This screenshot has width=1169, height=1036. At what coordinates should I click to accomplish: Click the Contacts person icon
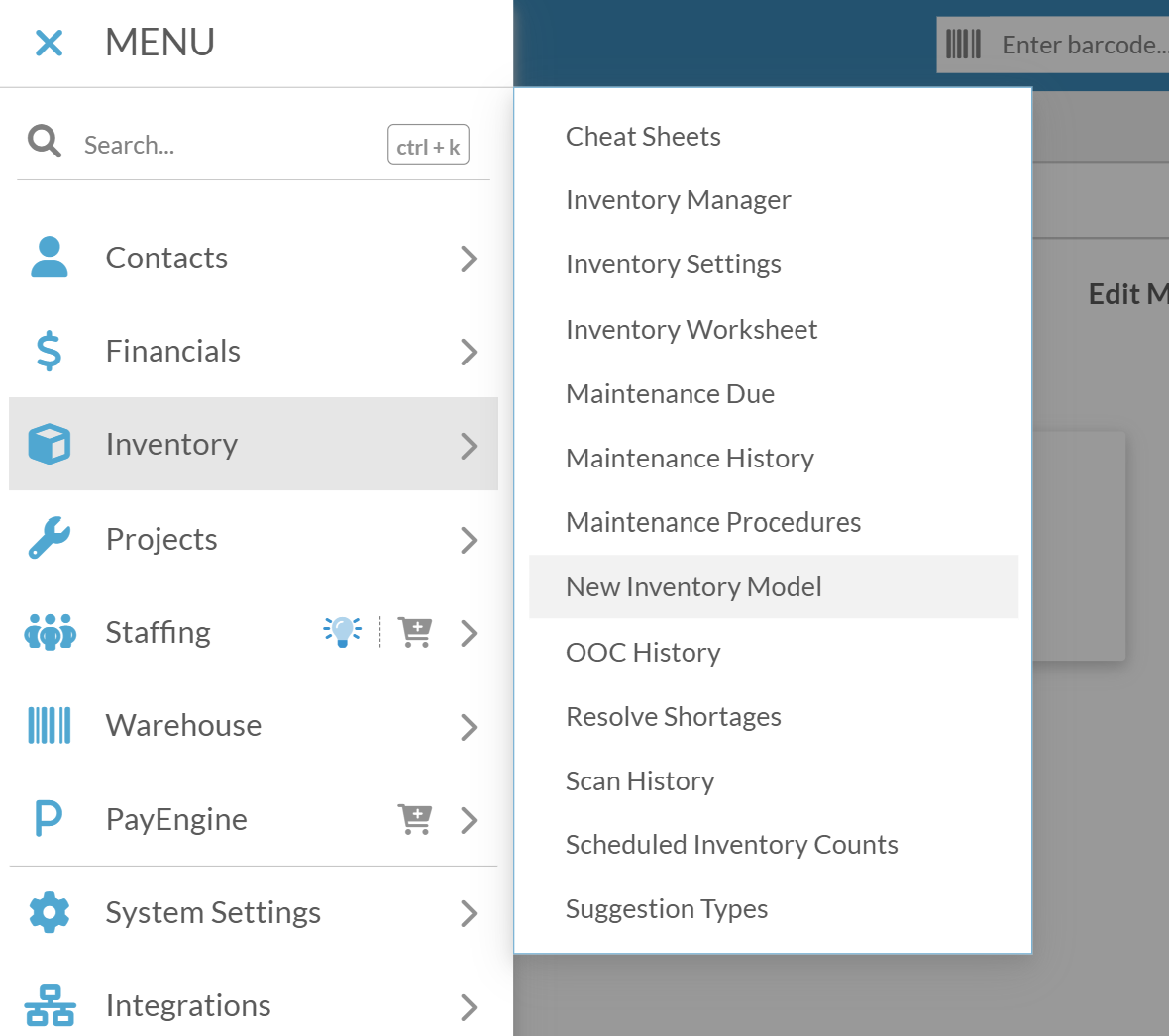pos(50,258)
